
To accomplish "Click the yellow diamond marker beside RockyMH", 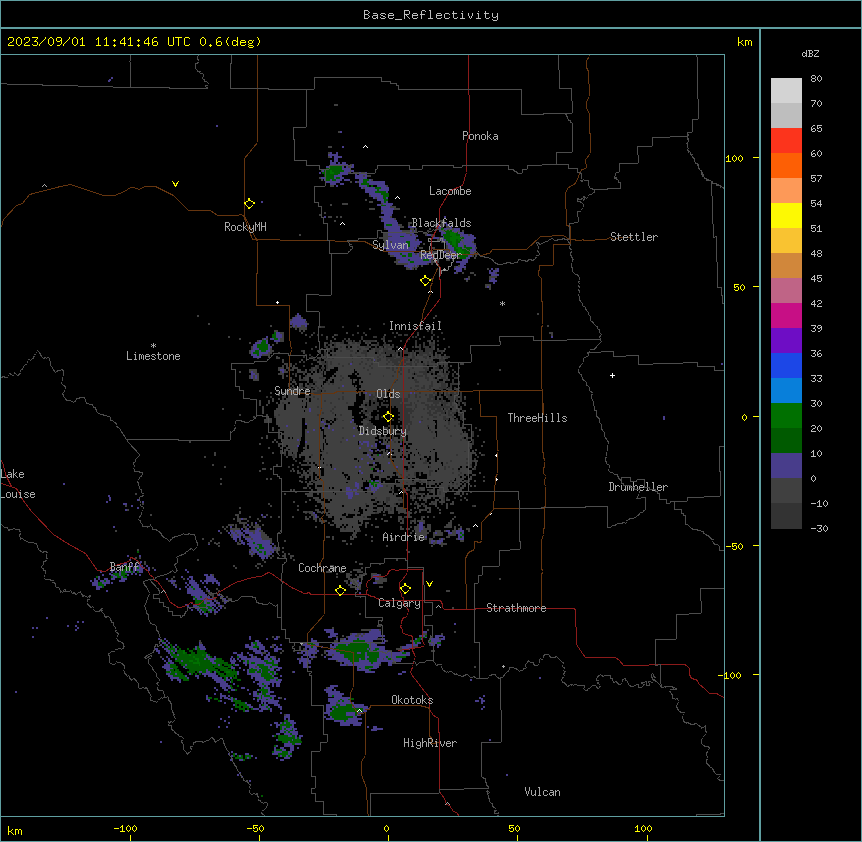I will click(249, 204).
